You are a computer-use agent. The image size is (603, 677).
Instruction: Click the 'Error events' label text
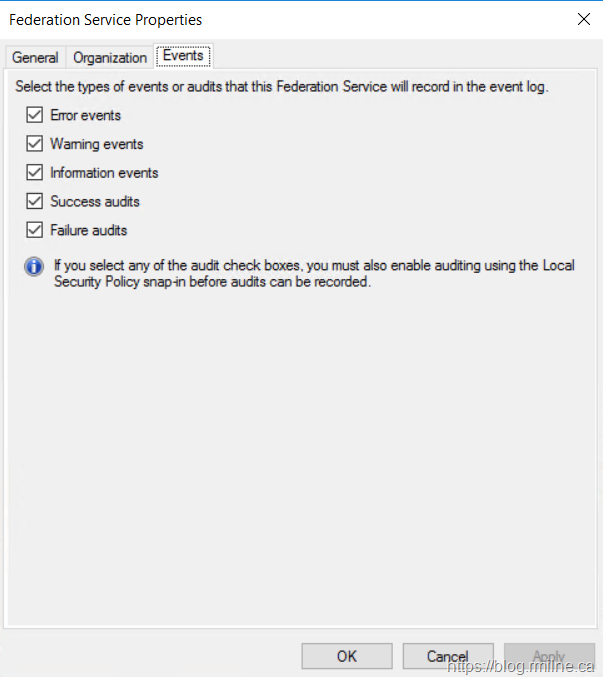tap(86, 115)
